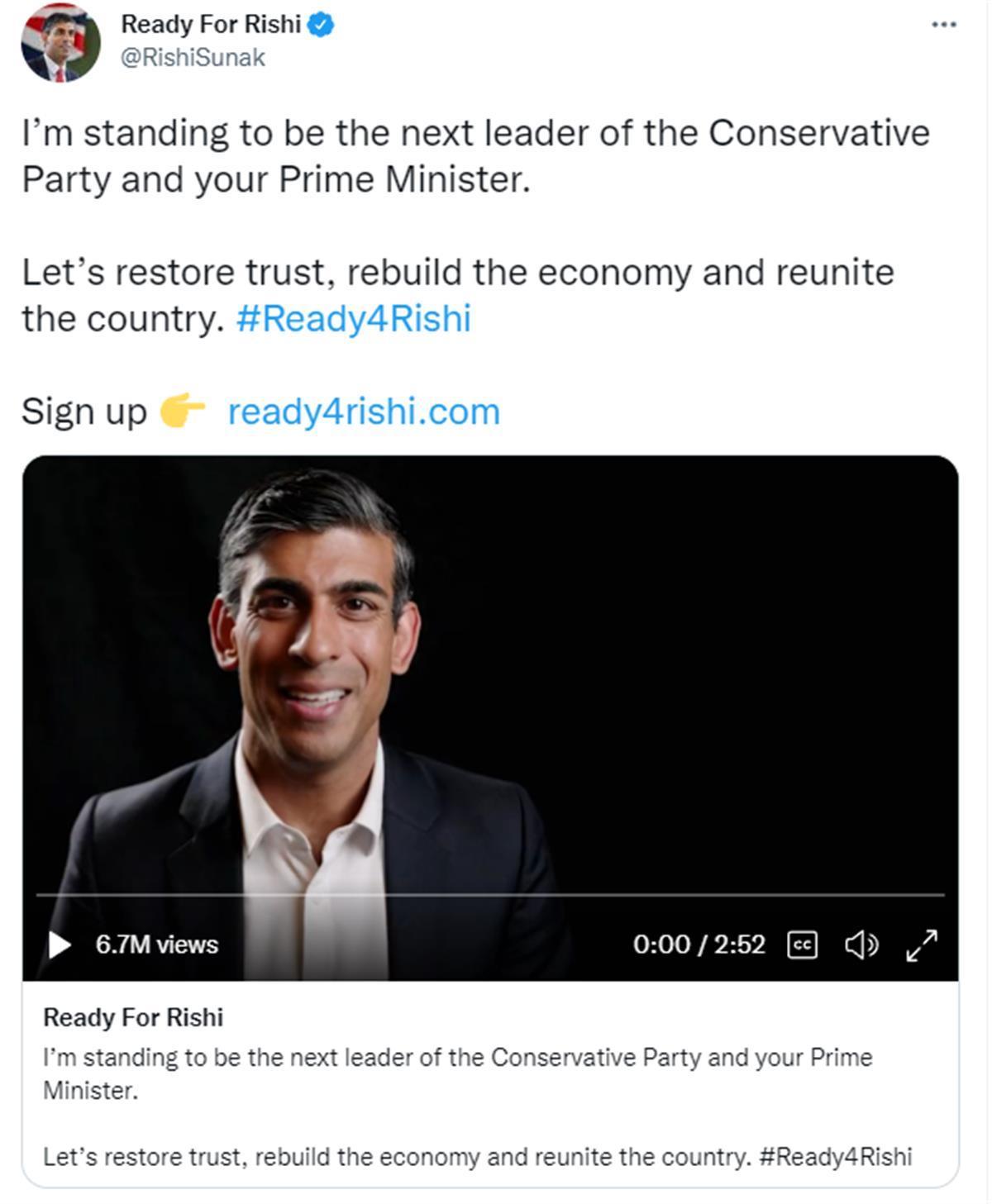The image size is (992, 1204).
Task: Expand the video to fullscreen
Action: (x=922, y=945)
